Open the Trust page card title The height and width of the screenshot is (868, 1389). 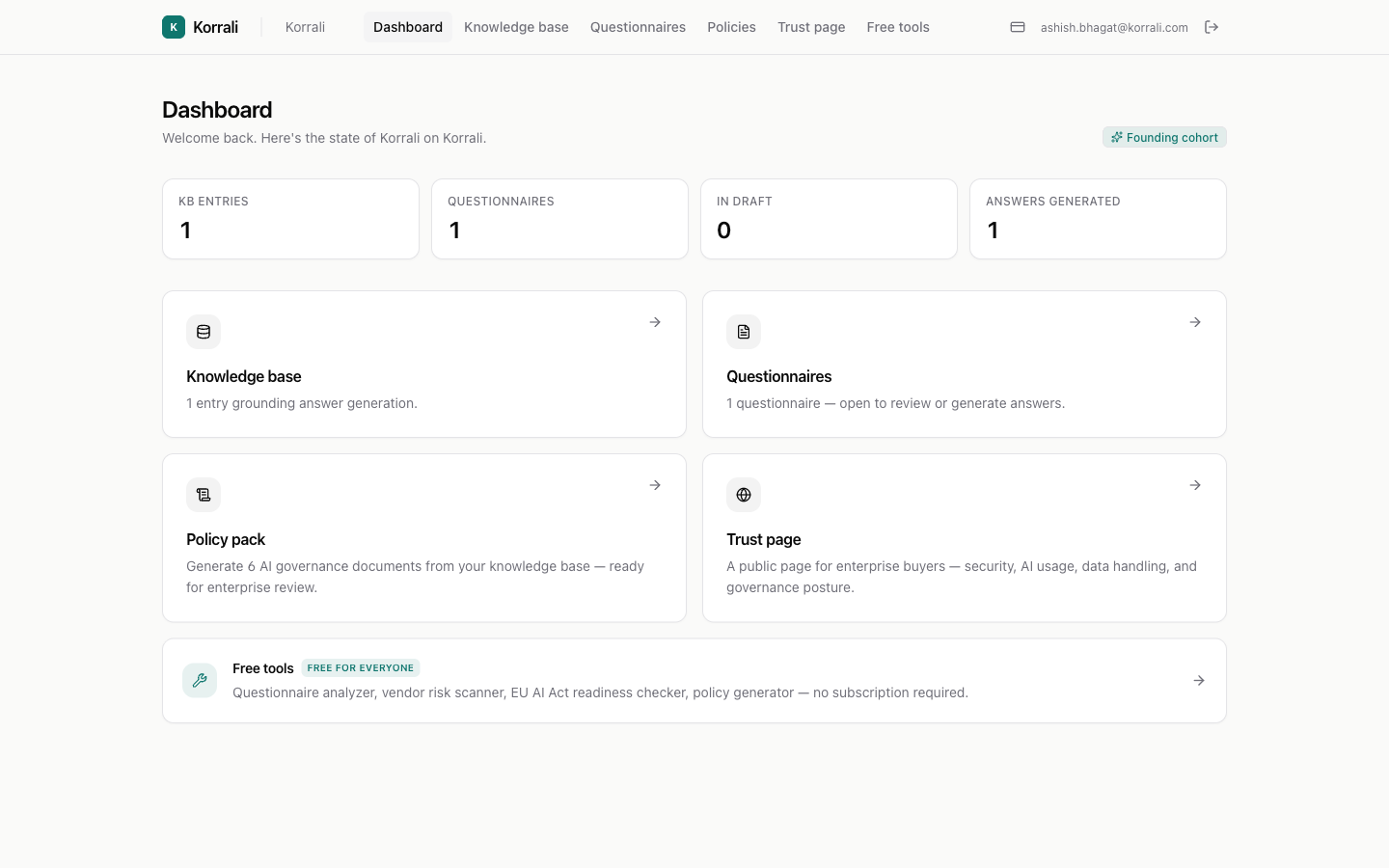coord(764,539)
